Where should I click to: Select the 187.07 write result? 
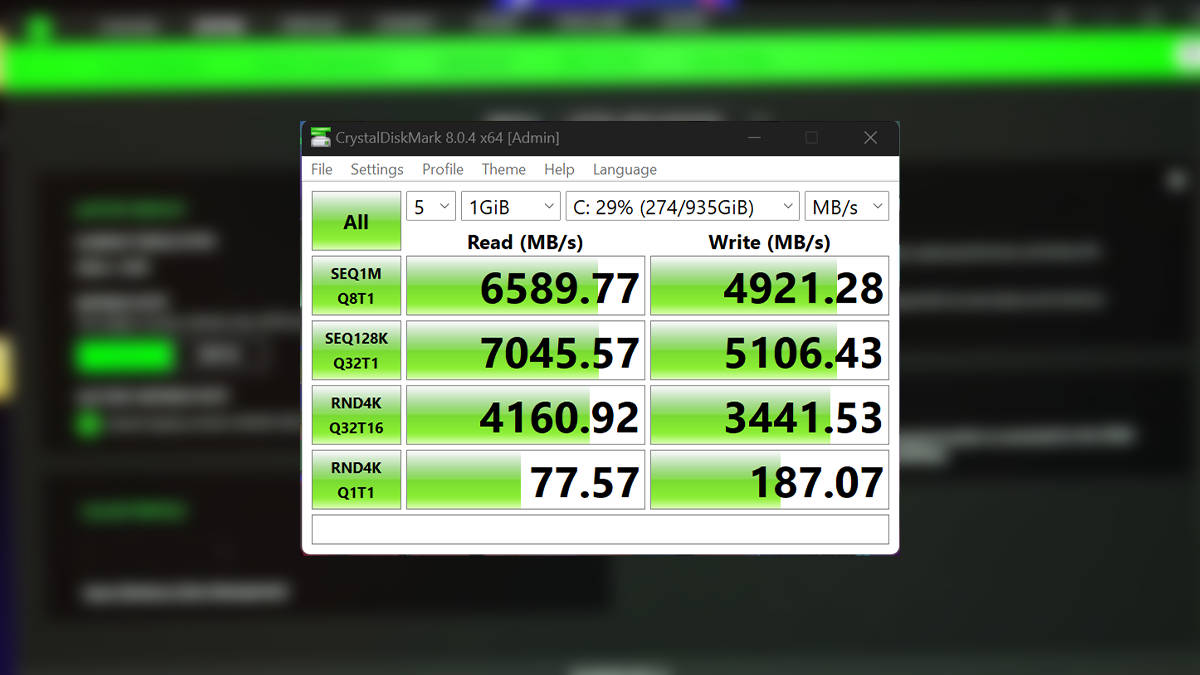[769, 480]
